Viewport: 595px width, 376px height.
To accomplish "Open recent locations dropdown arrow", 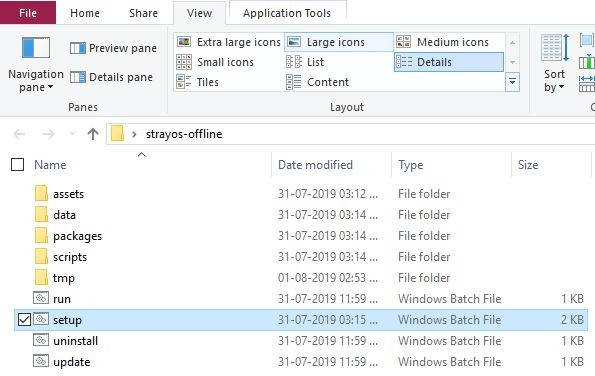I will coord(72,134).
